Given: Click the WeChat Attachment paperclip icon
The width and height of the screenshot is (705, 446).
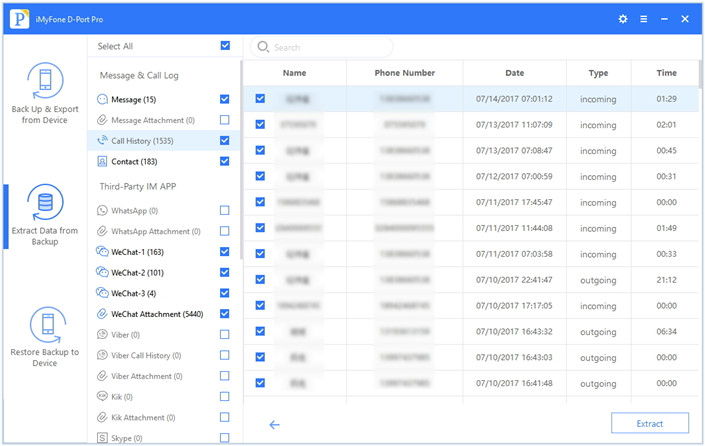Looking at the screenshot, I should click(x=103, y=314).
